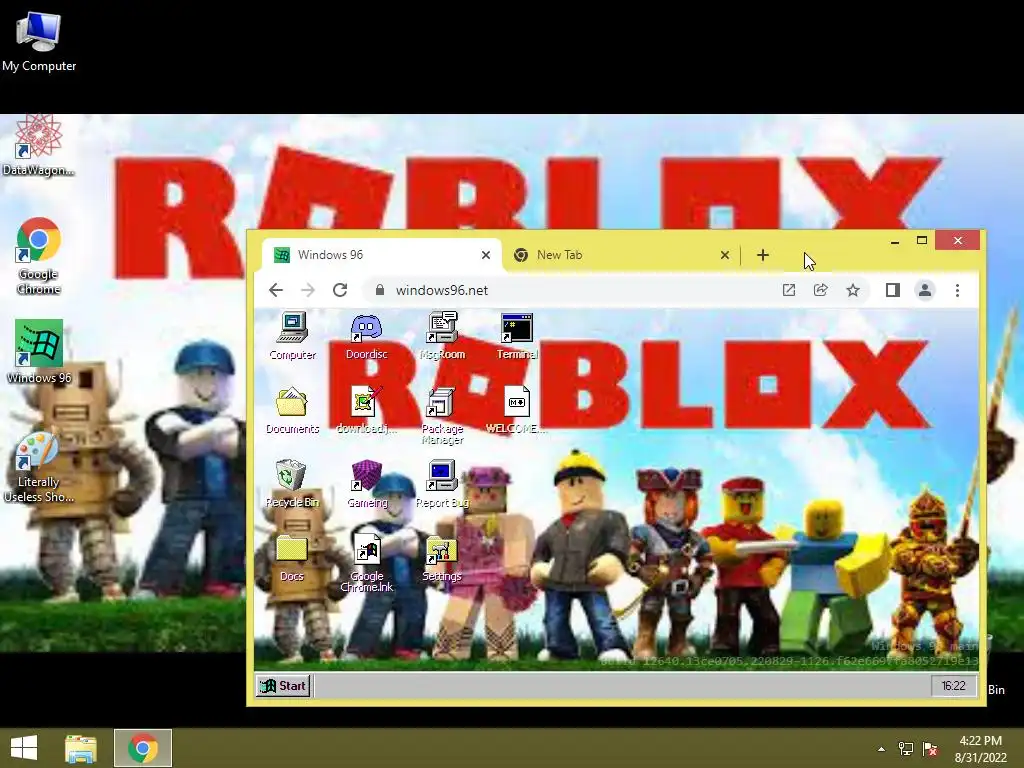Minimize the Chrome window
Viewport: 1024px width, 768px height.
coord(895,241)
